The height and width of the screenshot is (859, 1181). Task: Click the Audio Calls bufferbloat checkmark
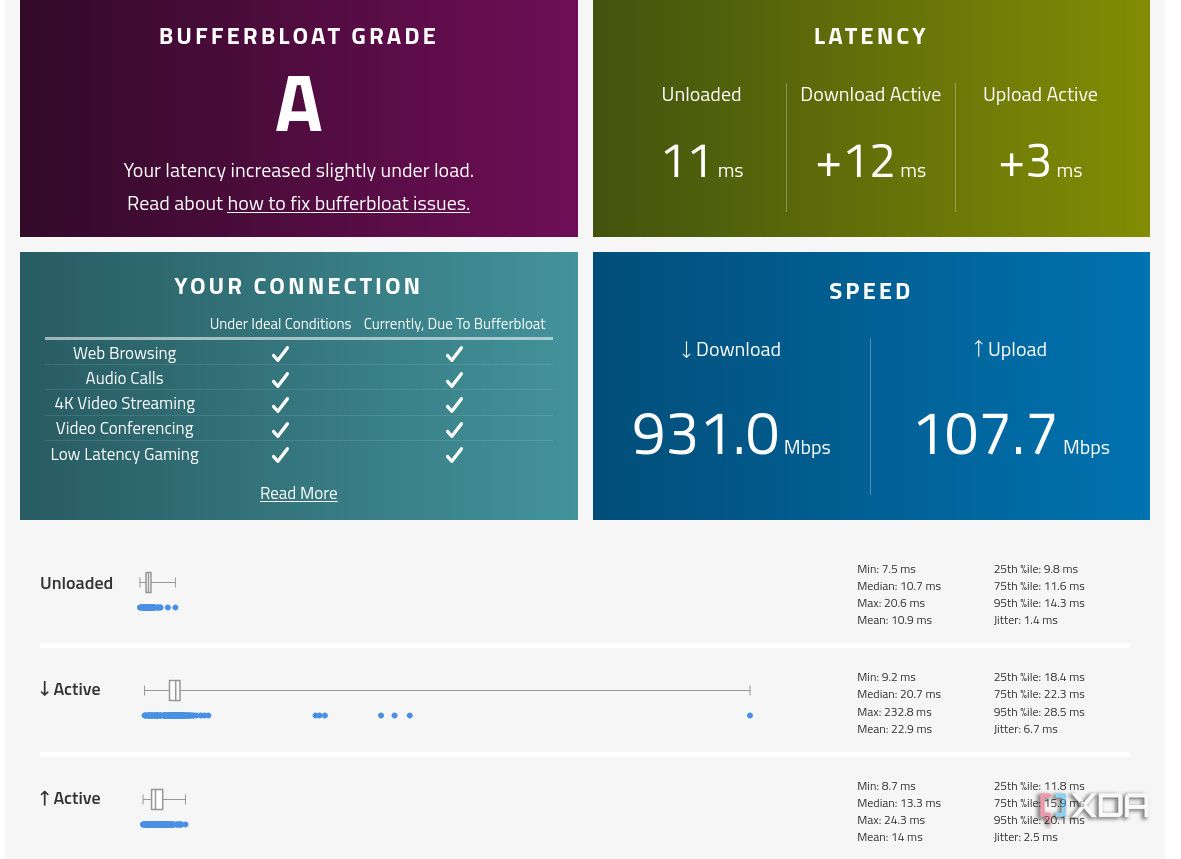(x=454, y=379)
